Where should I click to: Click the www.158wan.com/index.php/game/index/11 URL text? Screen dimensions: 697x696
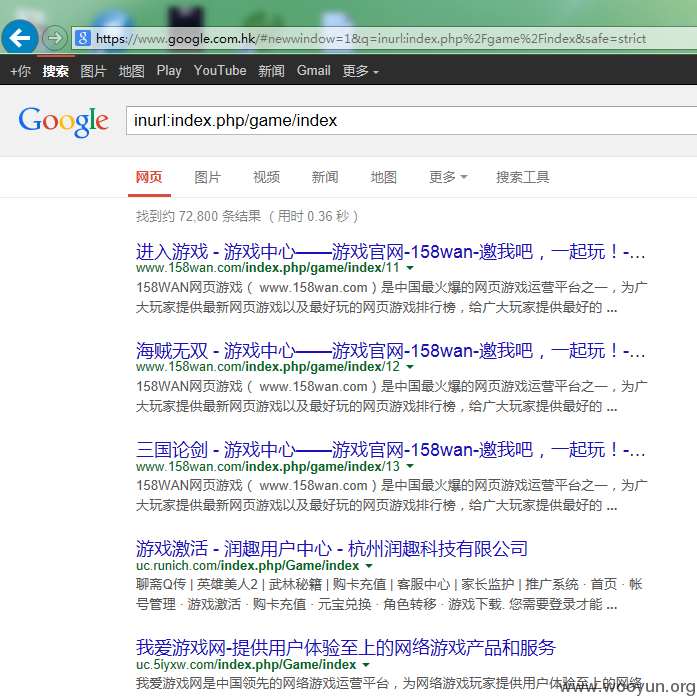tap(268, 268)
